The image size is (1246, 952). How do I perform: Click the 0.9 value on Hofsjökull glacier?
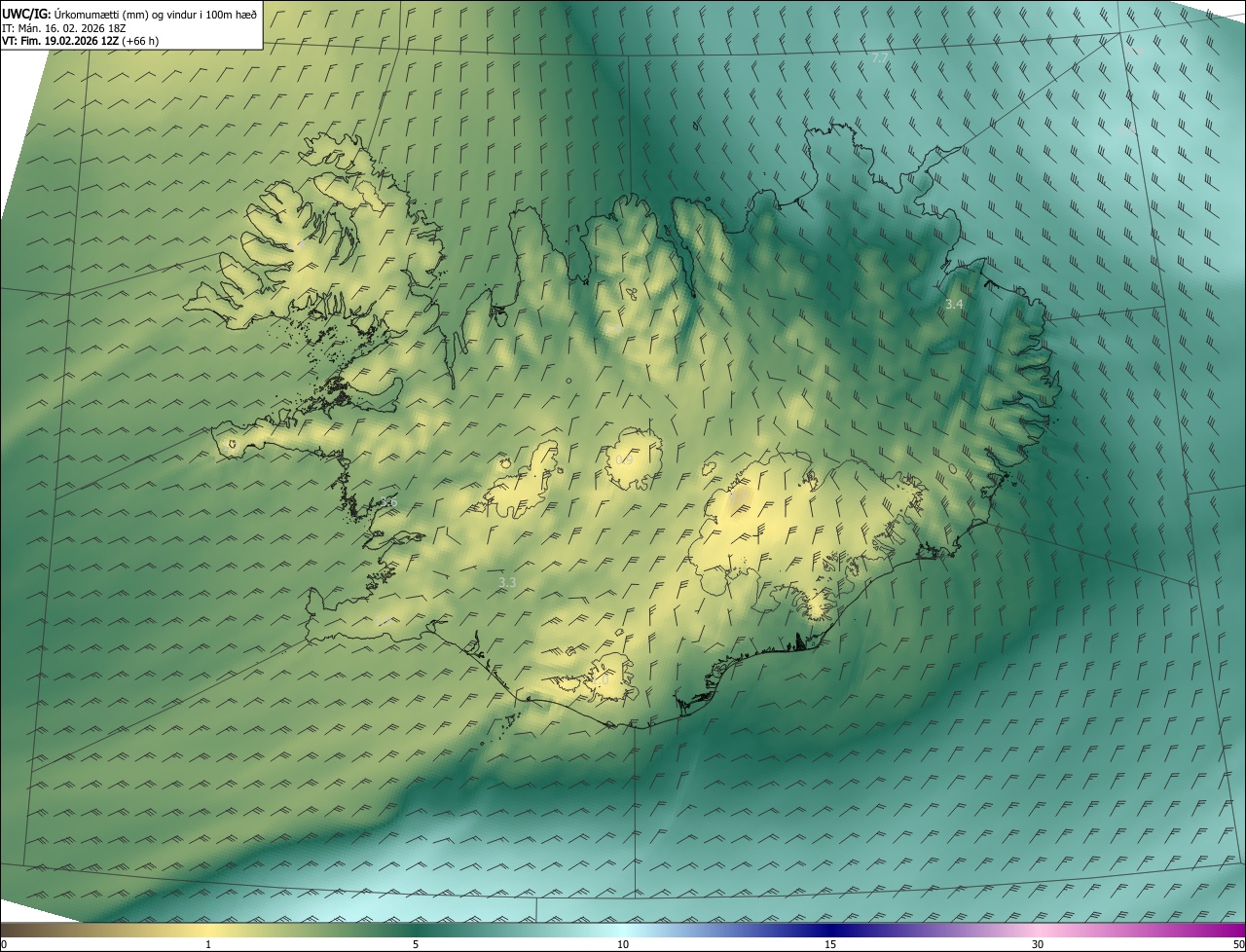(624, 458)
